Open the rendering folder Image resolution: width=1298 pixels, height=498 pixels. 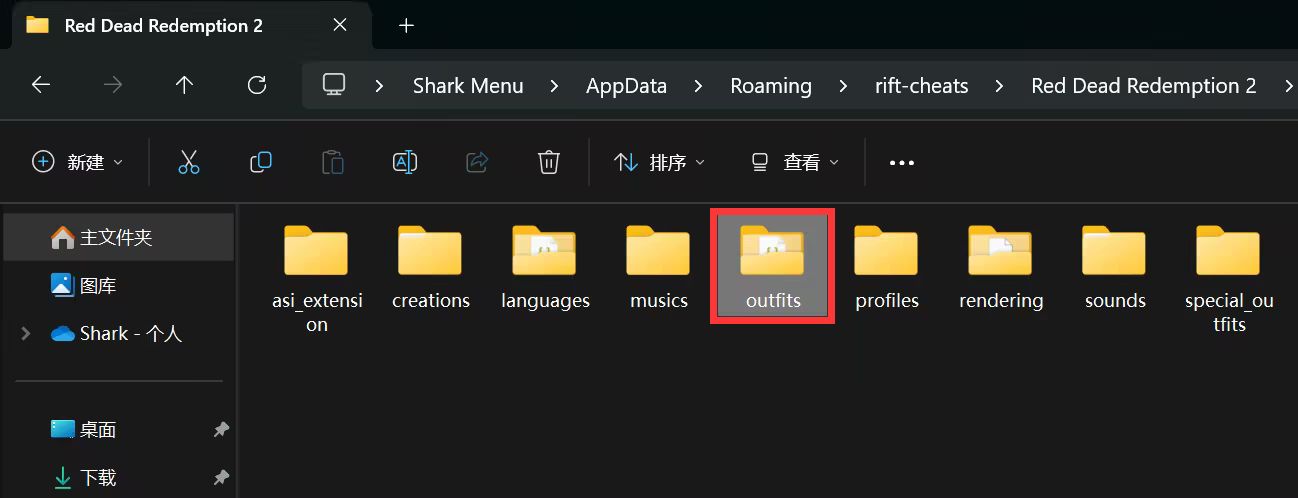(x=1000, y=266)
